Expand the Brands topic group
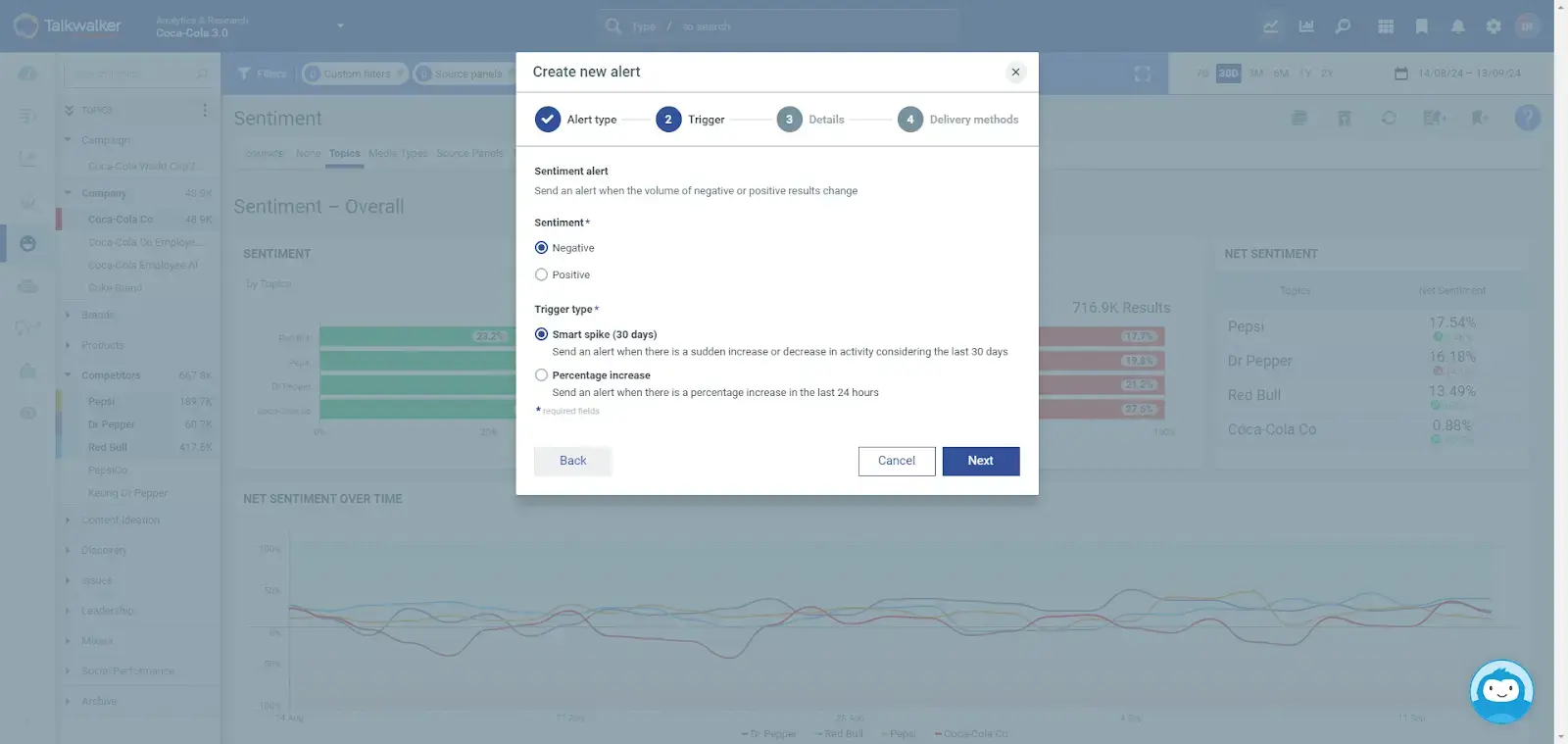 point(68,315)
